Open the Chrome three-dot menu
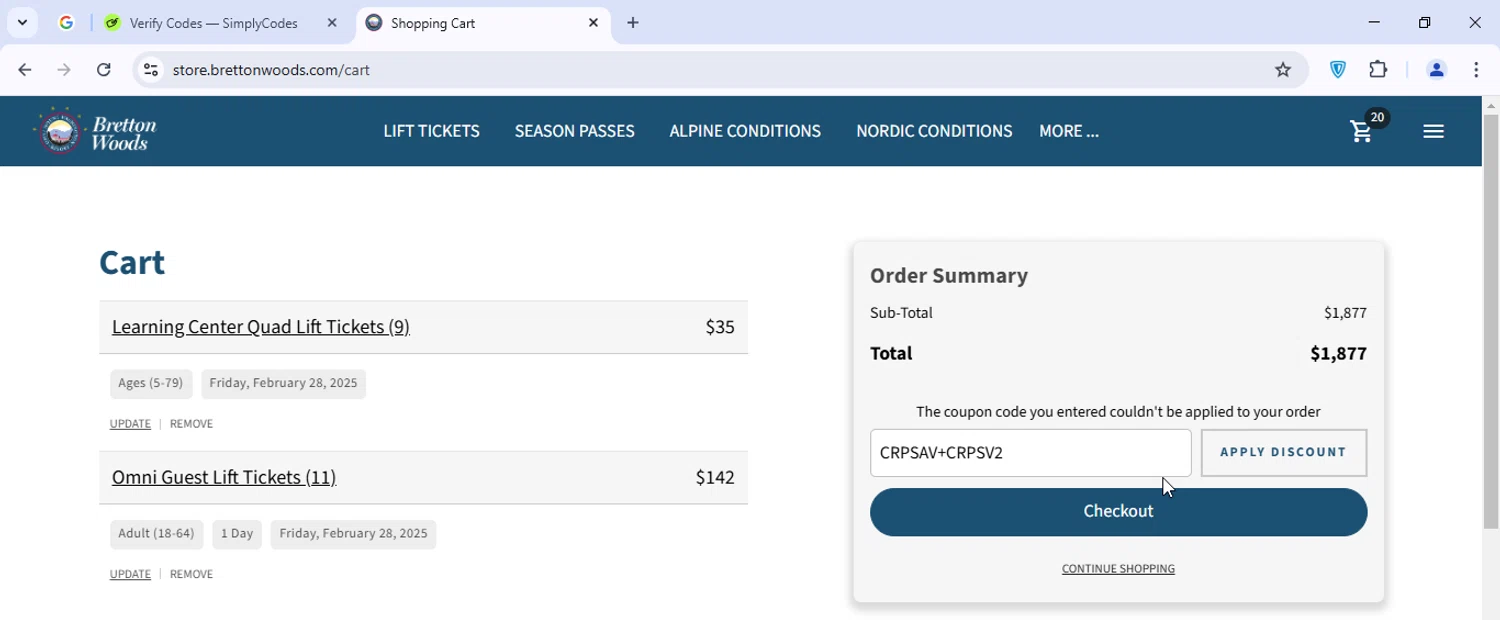The height and width of the screenshot is (620, 1500). coord(1476,70)
